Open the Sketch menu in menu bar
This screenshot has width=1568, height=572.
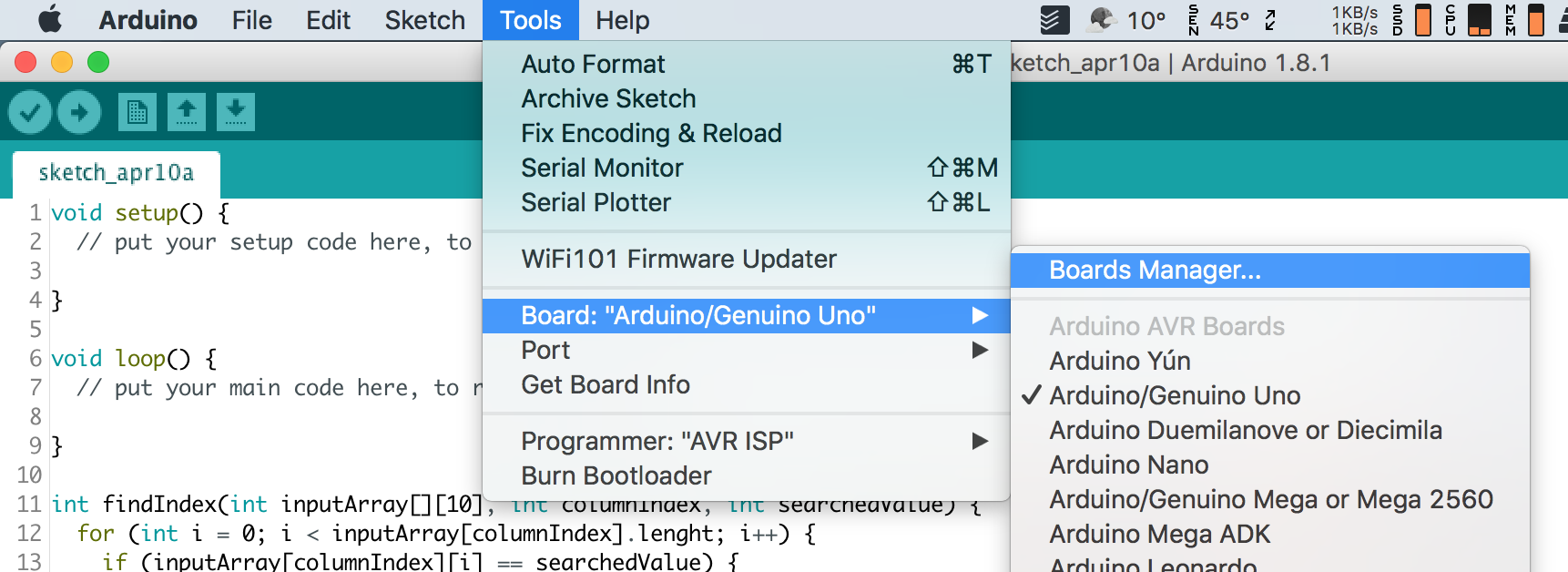coord(424,20)
